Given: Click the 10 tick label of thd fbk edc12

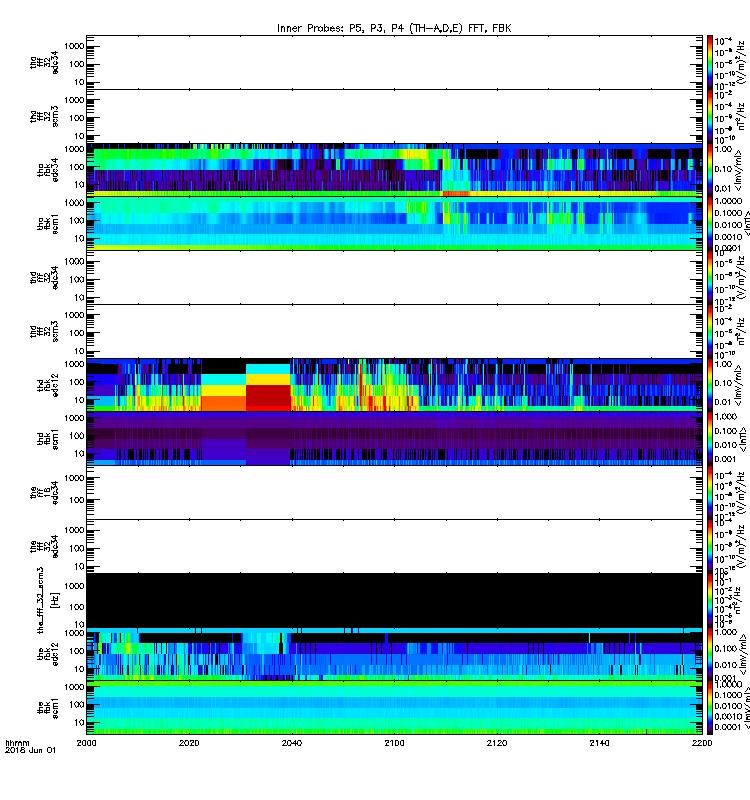Looking at the screenshot, I should pos(79,400).
